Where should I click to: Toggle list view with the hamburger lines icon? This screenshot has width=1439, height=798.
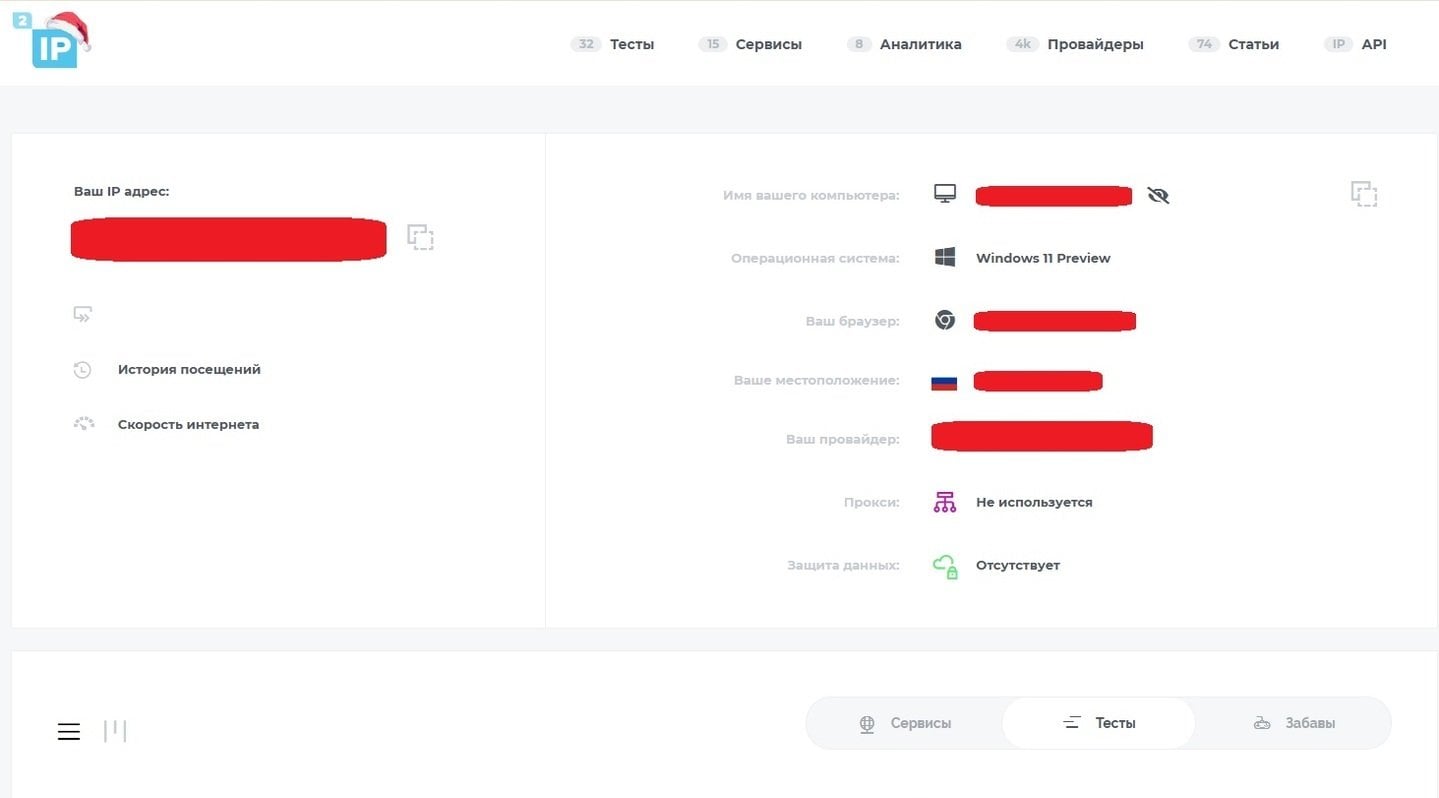[68, 730]
